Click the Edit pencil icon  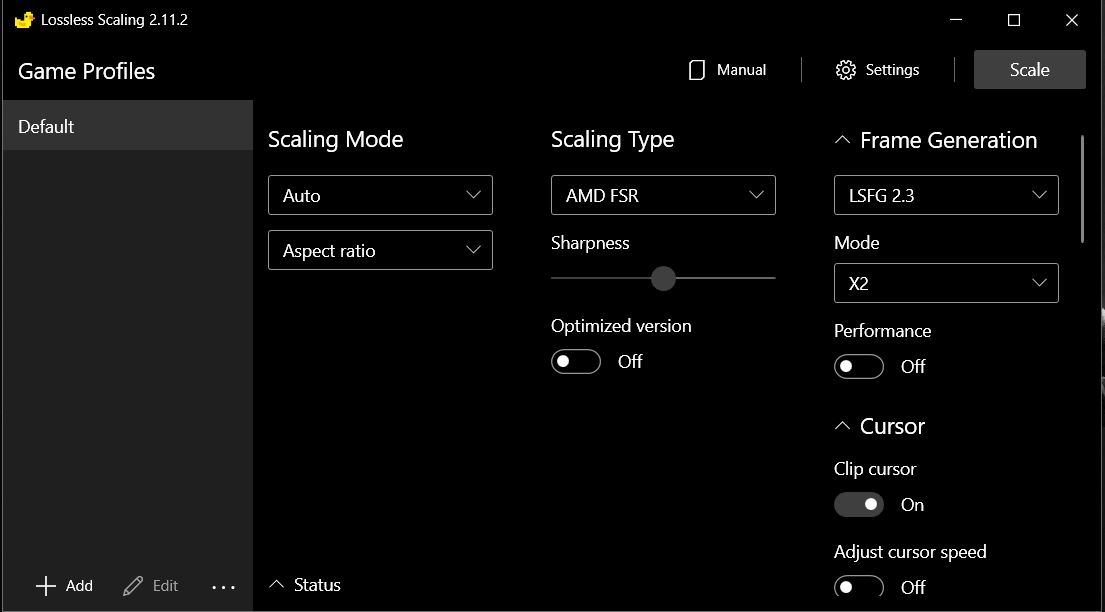pos(133,586)
